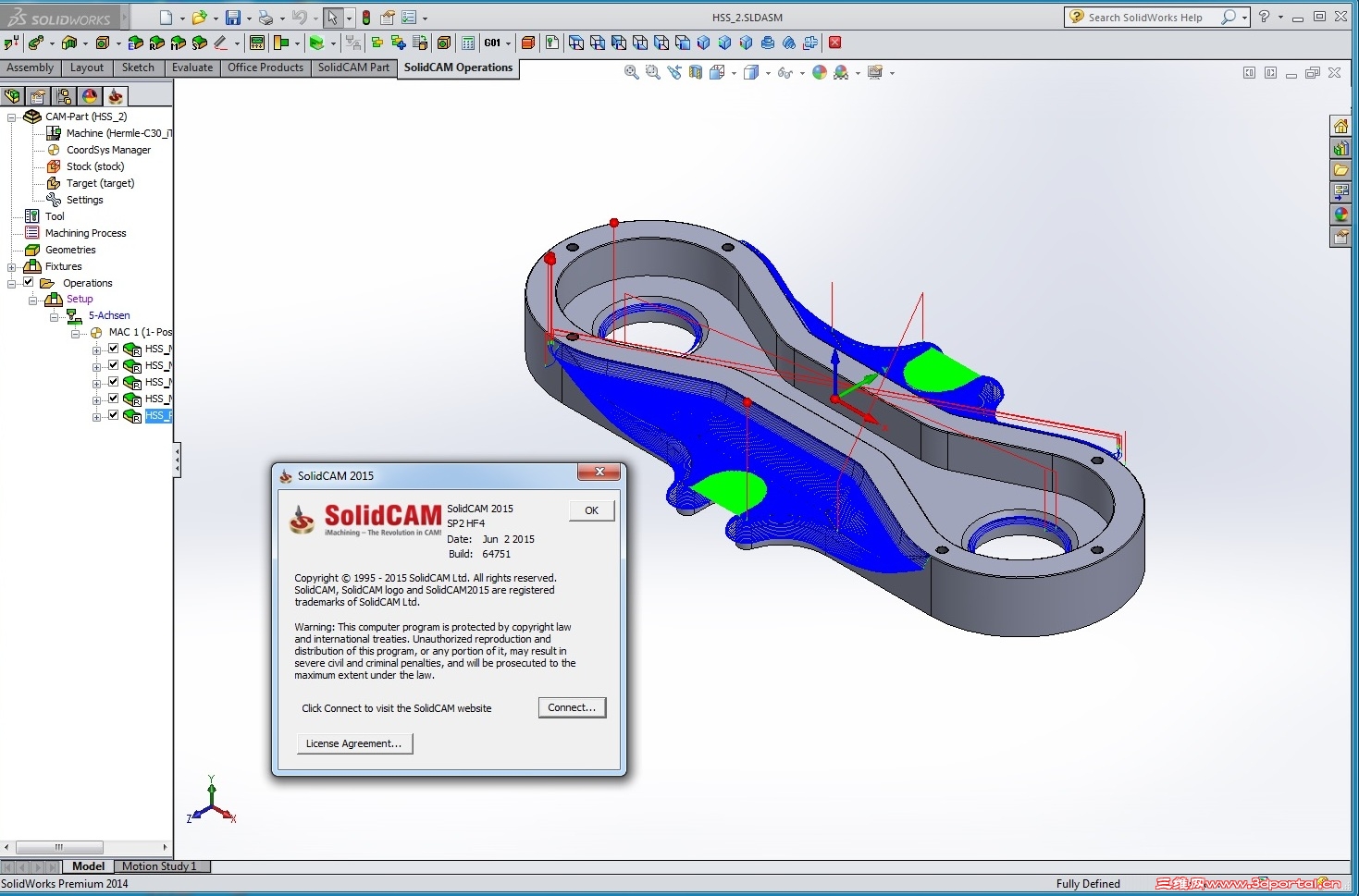Click the Section View icon

click(696, 72)
